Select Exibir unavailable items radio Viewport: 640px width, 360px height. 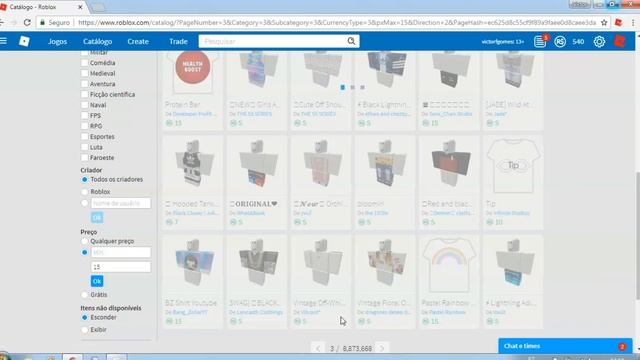[84, 329]
